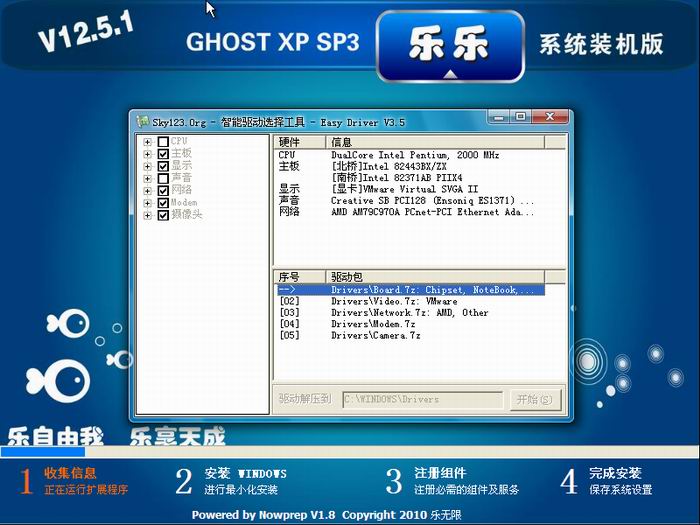Click the 序号 column header
The image size is (700, 525).
coord(300,277)
